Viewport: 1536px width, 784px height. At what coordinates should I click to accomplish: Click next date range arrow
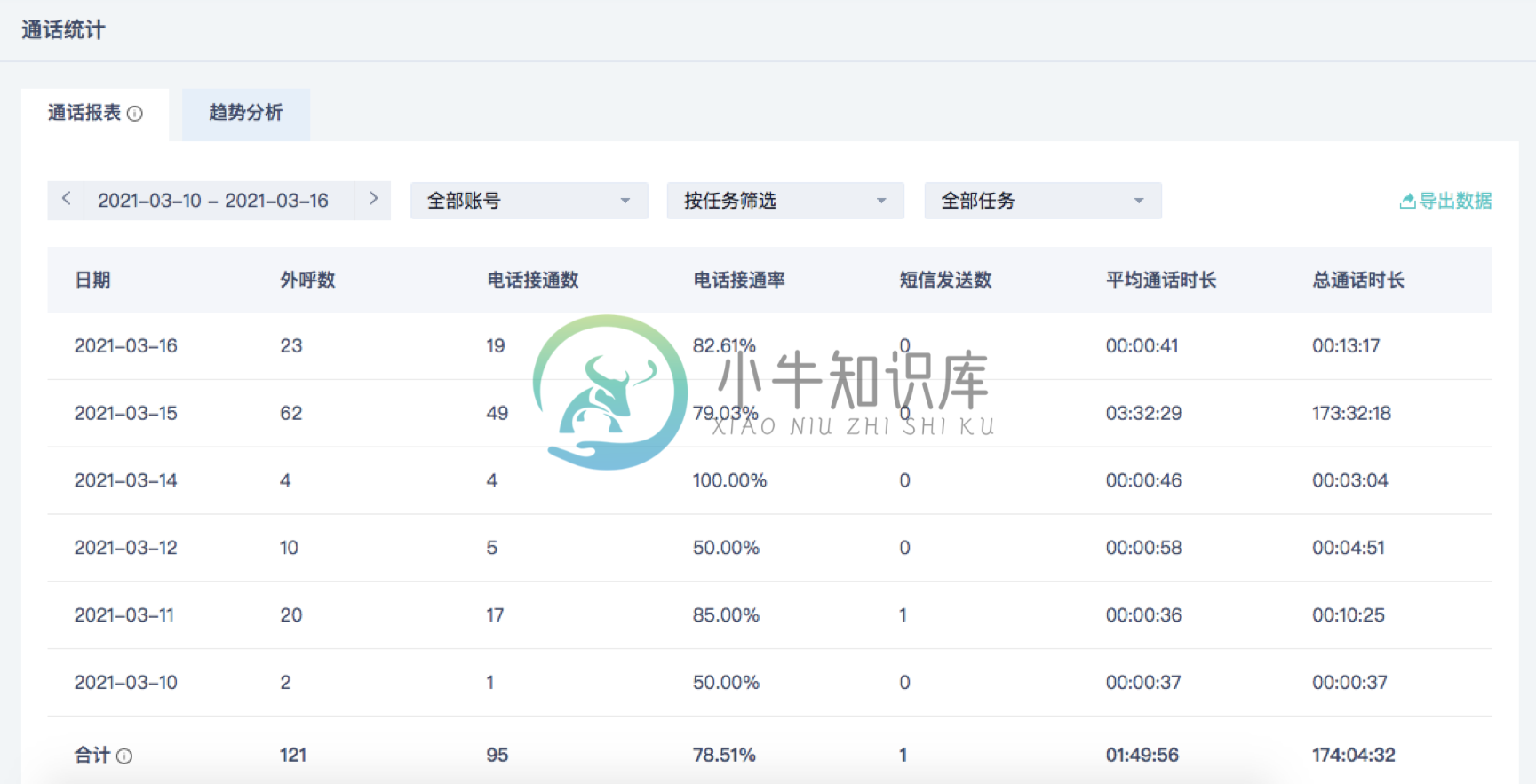click(x=373, y=199)
